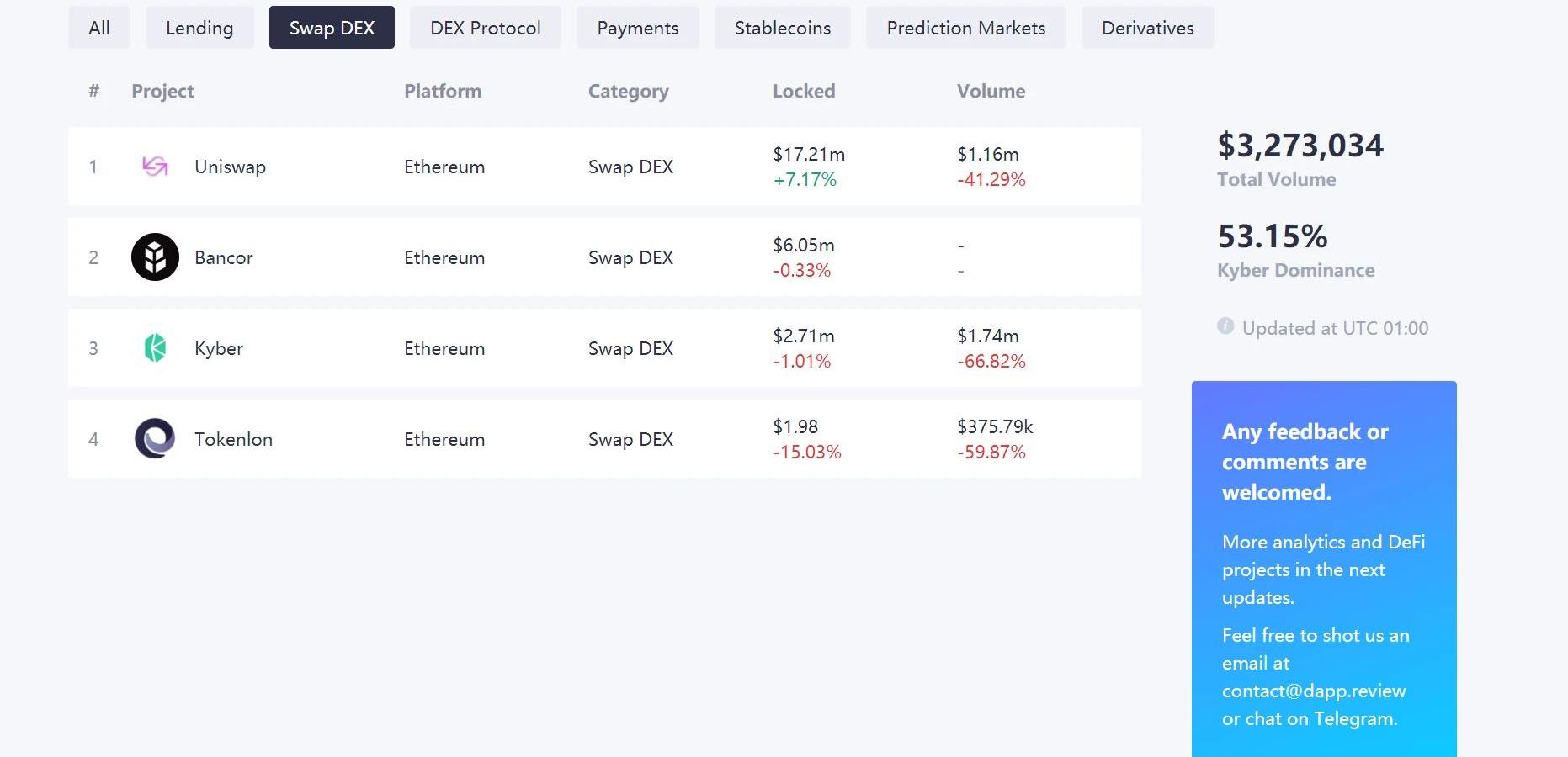Click the Ethereum platform cell for Uniswap
This screenshot has width=1568, height=757.
click(444, 167)
